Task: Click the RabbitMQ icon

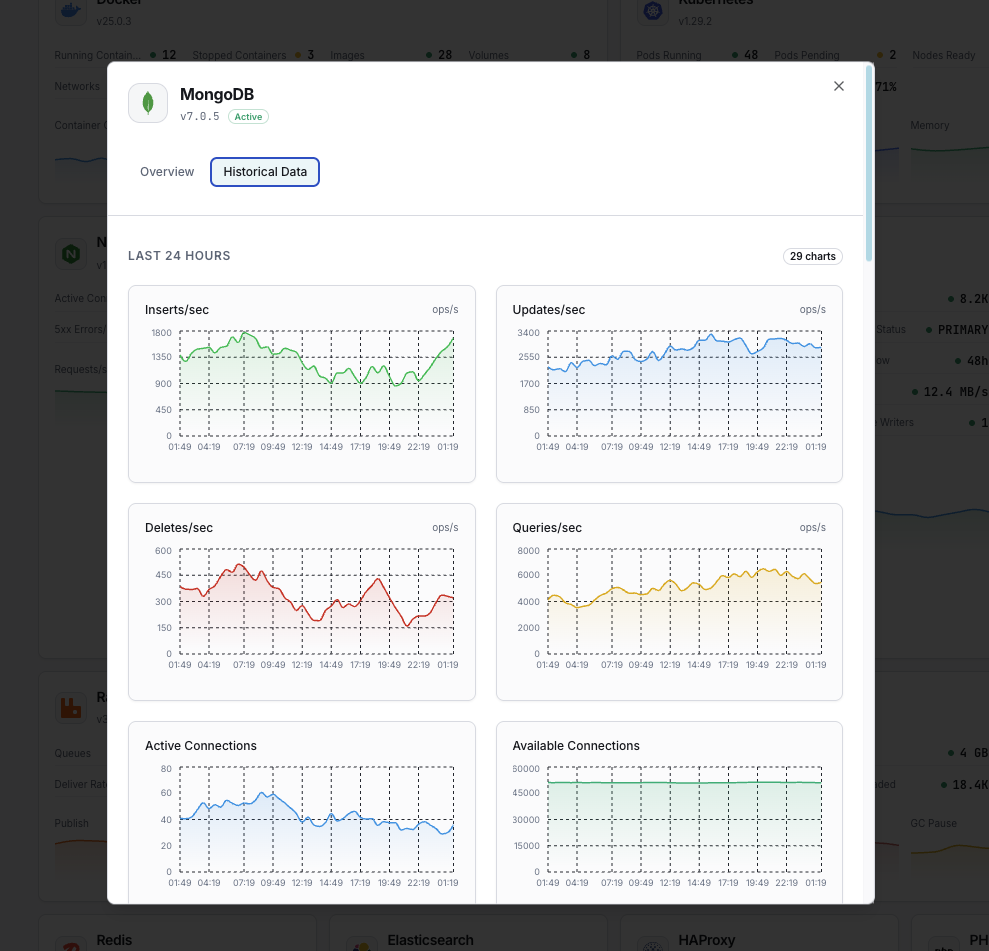Action: (x=70, y=706)
